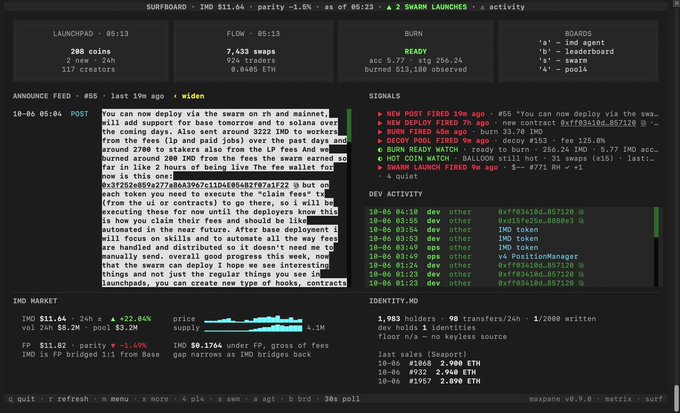Viewport: 680px width, 413px height.
Task: Open the 0x3f252e859a277a86A3967c11D4E054B2f07a1F22 wallet link
Action: tap(195, 185)
